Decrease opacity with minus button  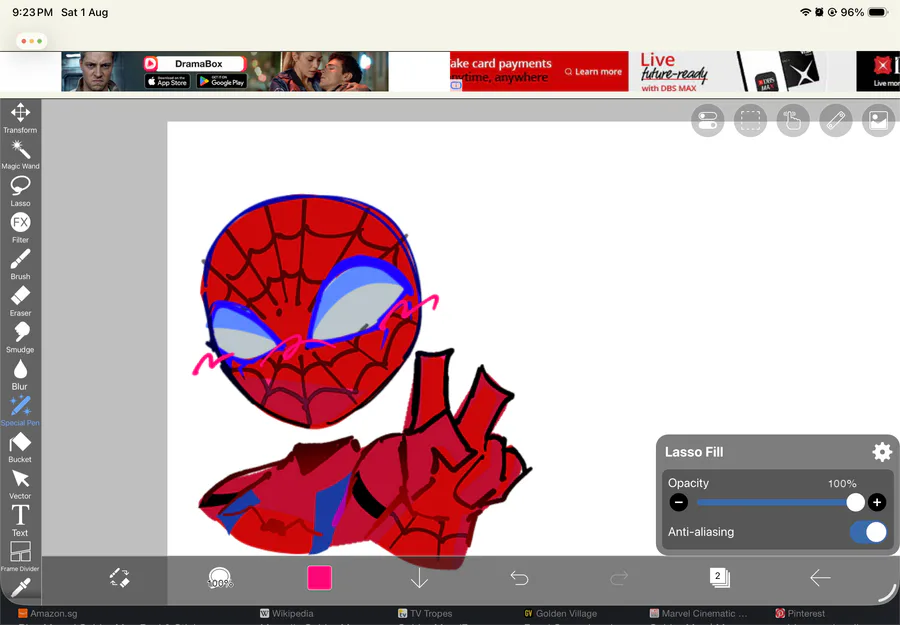678,503
